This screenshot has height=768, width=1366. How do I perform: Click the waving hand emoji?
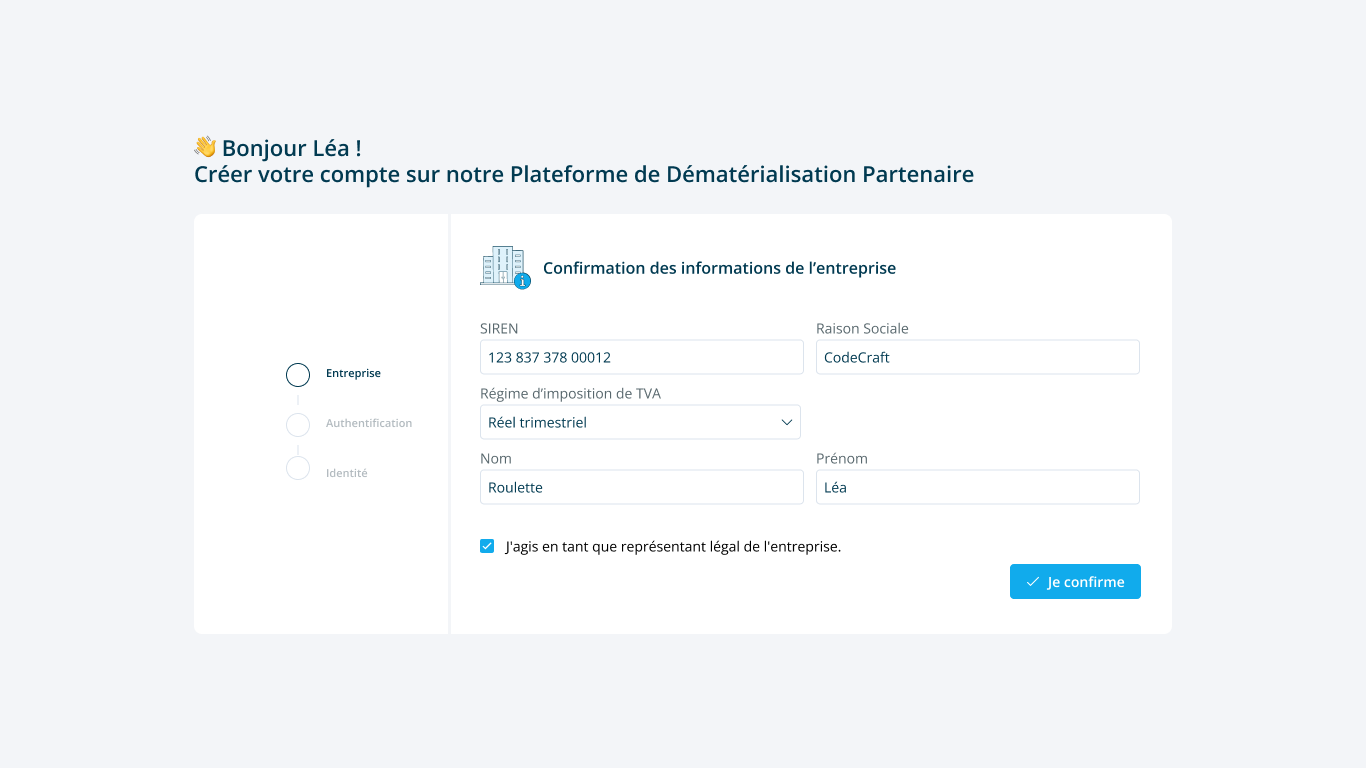click(x=205, y=148)
